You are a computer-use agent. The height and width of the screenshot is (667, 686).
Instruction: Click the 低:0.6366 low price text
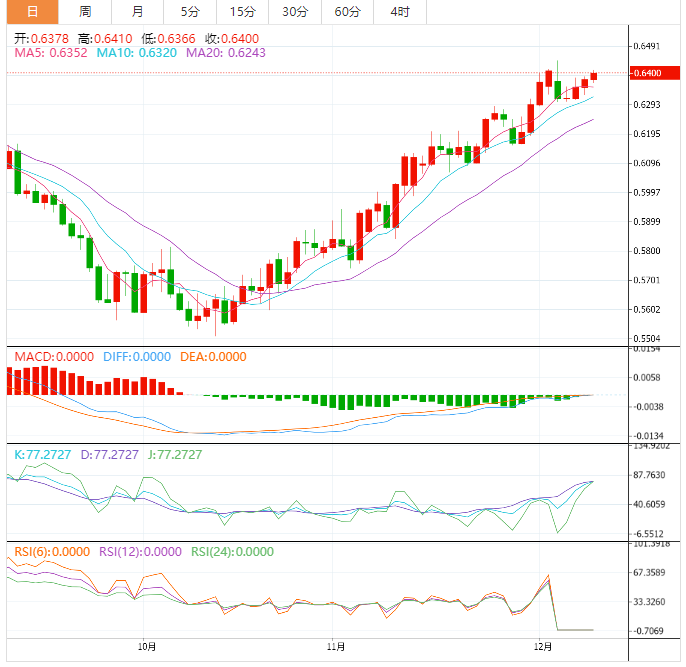tap(168, 38)
